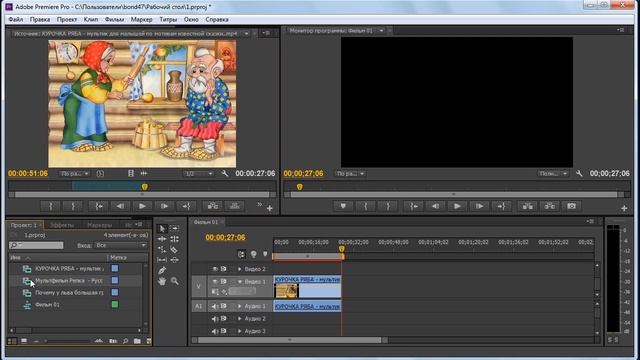Viewport: 640px width, 360px height.
Task: Select the Razor tool
Action: pyautogui.click(x=174, y=249)
